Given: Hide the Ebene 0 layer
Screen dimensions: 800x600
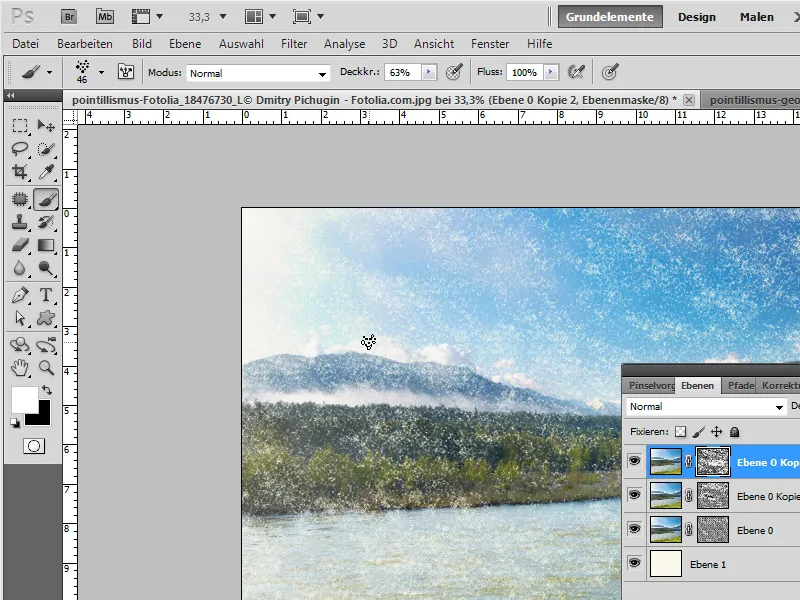Looking at the screenshot, I should point(634,529).
